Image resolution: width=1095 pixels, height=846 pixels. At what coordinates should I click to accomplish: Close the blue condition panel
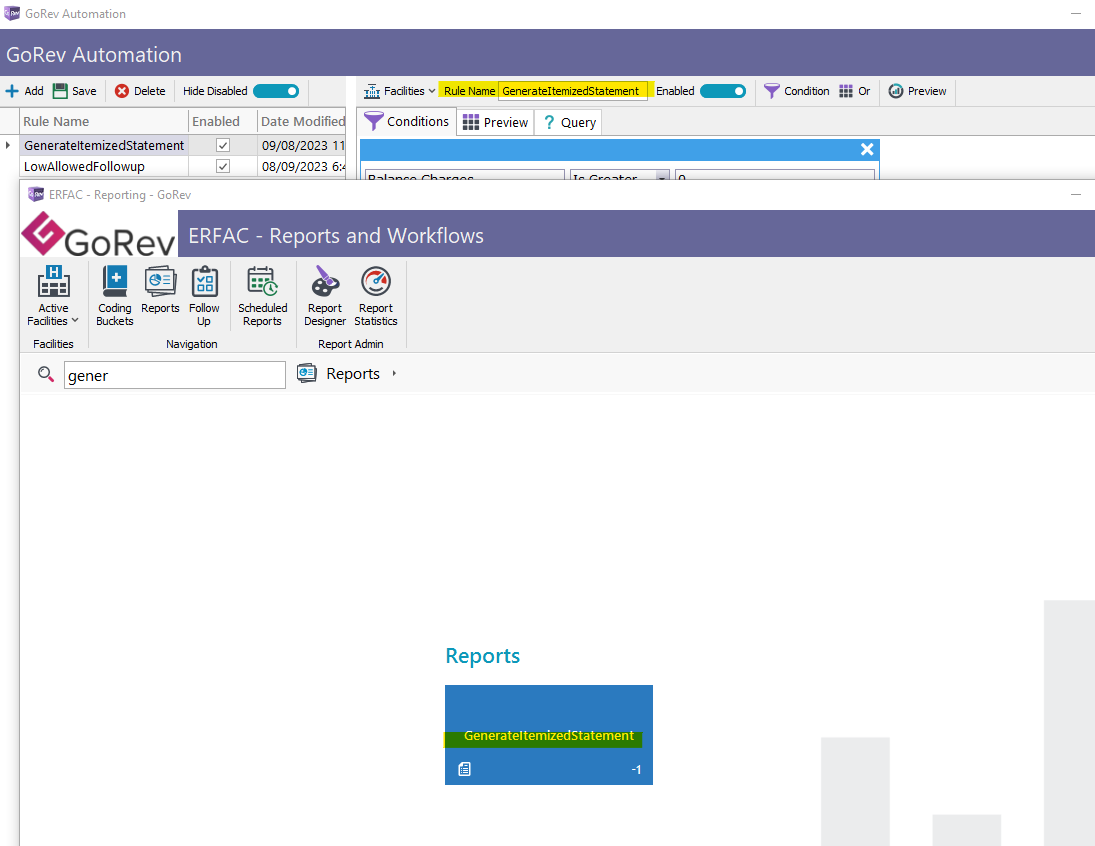point(867,149)
